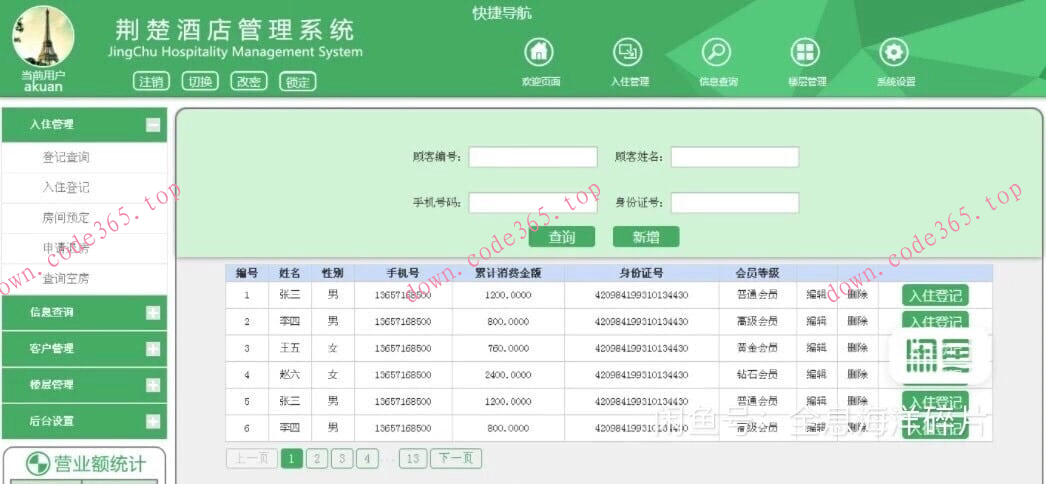This screenshot has width=1046, height=484.
Task: Open the 信息查询 magnifier icon
Action: [x=717, y=52]
